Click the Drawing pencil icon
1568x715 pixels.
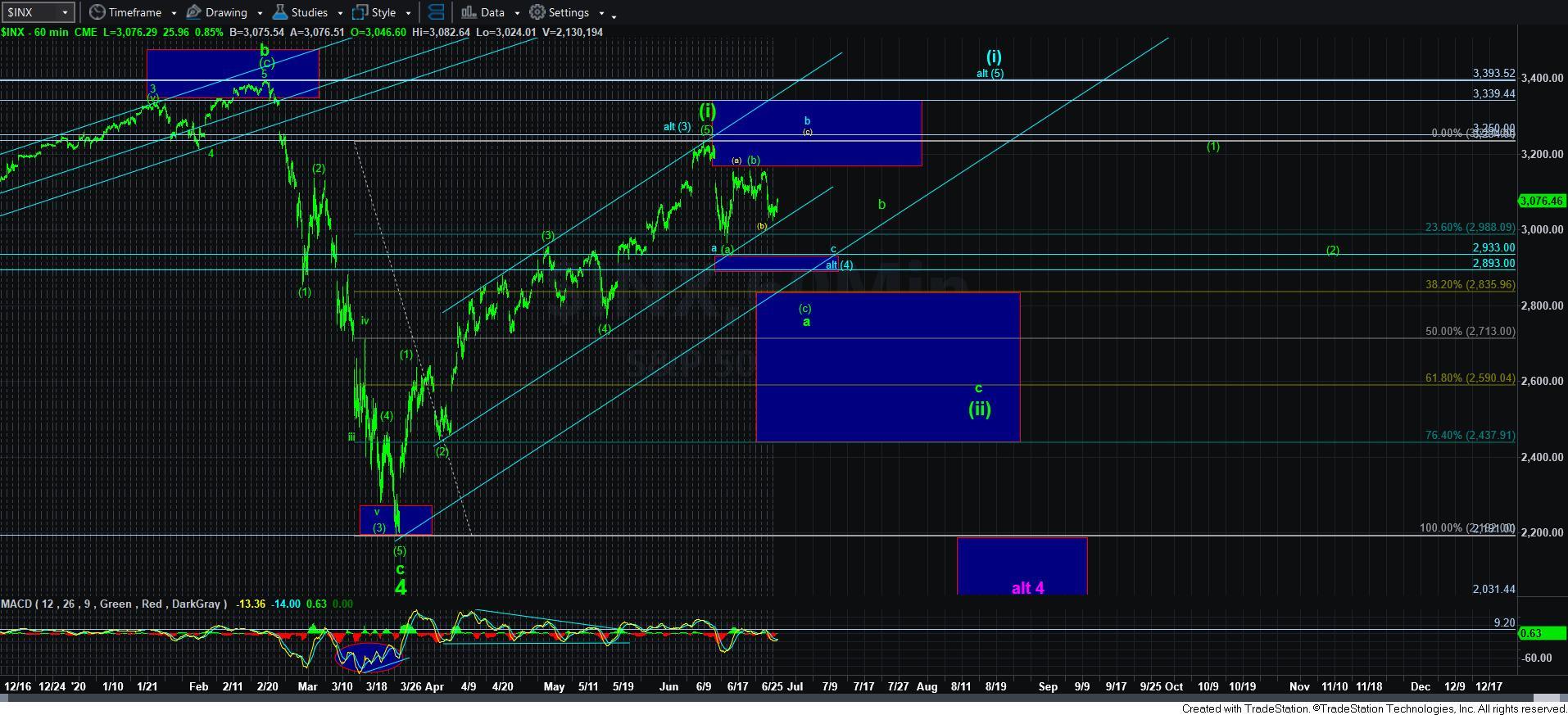pos(194,12)
